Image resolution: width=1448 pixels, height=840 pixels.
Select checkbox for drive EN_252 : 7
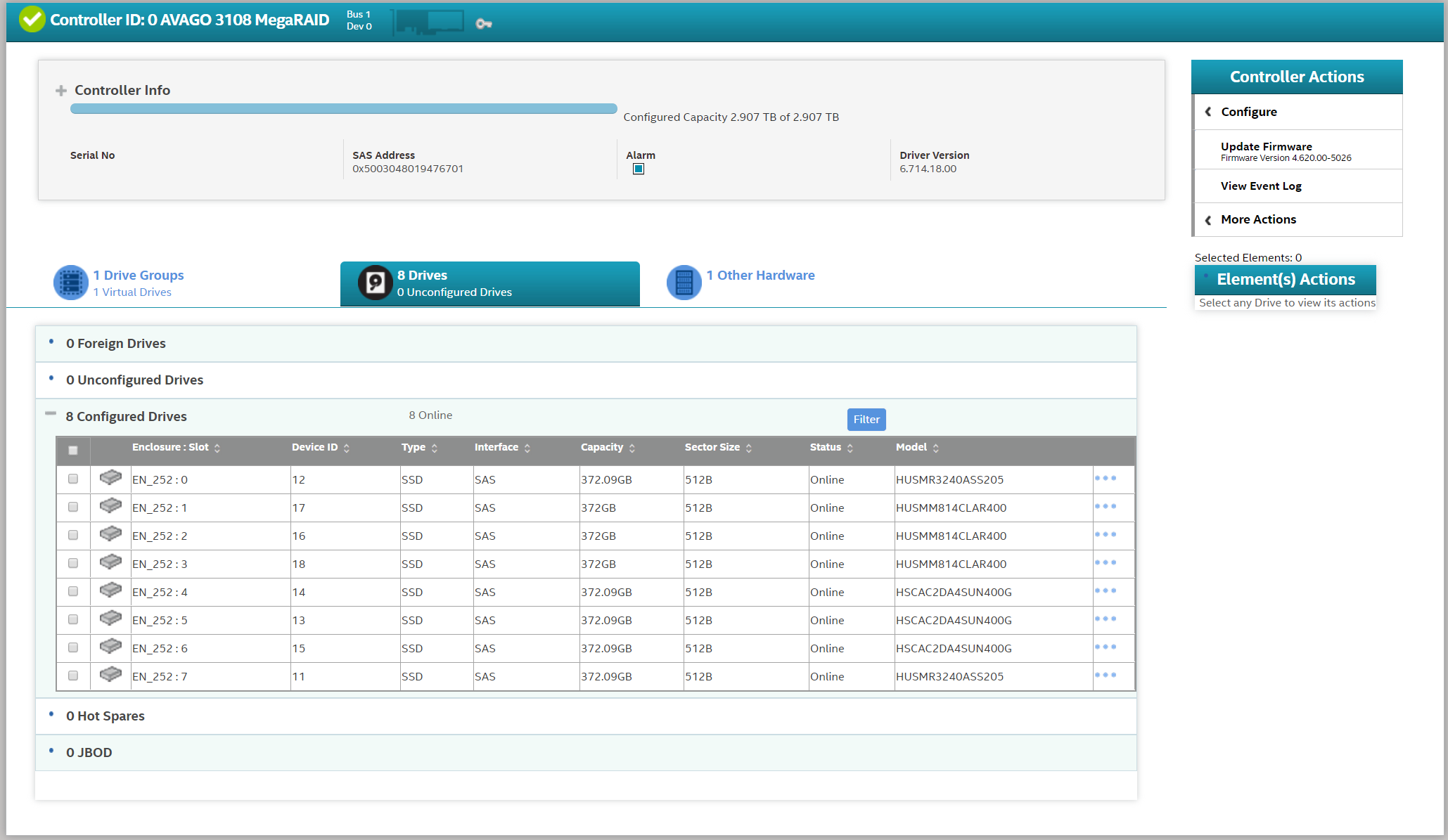73,676
